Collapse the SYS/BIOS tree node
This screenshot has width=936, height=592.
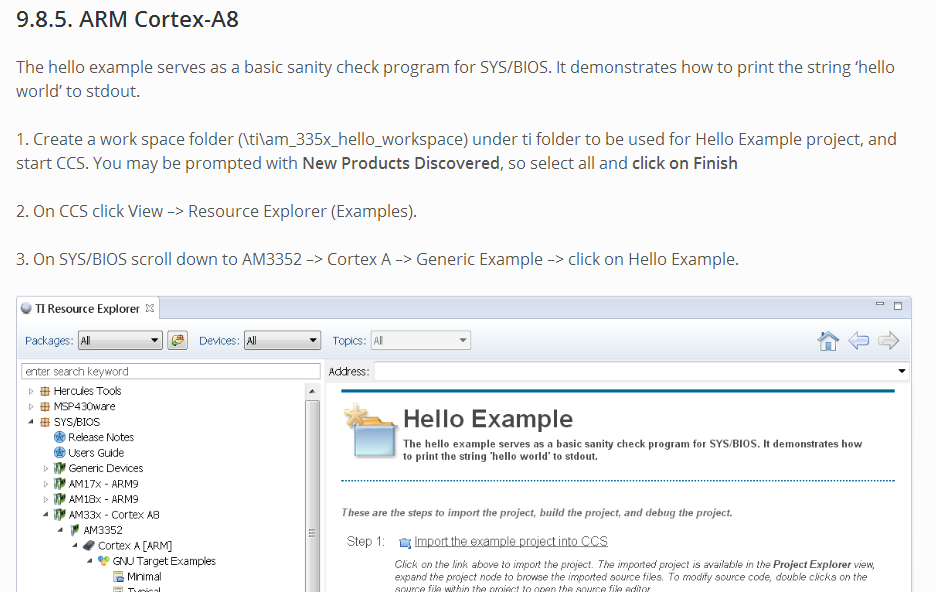(31, 422)
